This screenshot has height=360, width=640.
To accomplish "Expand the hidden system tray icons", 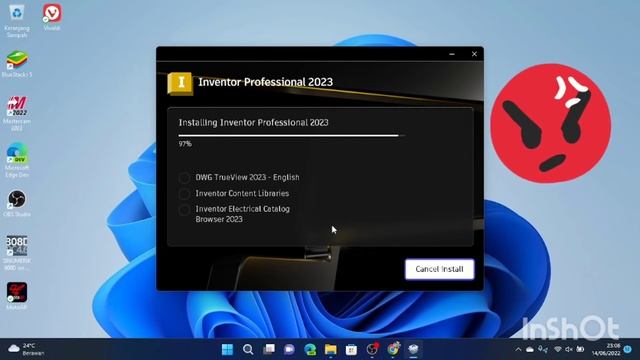I will pos(518,350).
